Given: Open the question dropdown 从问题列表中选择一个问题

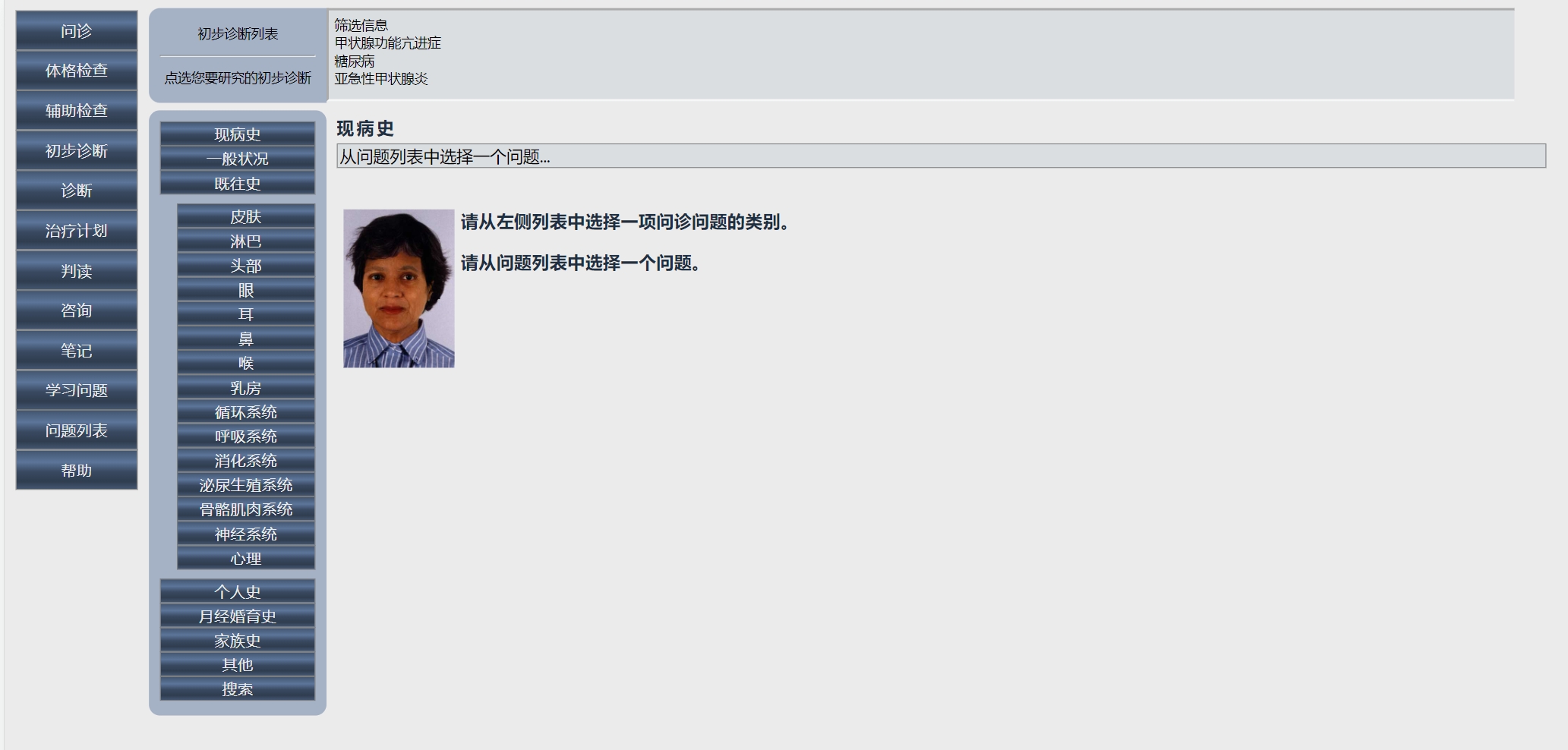Looking at the screenshot, I should 941,156.
